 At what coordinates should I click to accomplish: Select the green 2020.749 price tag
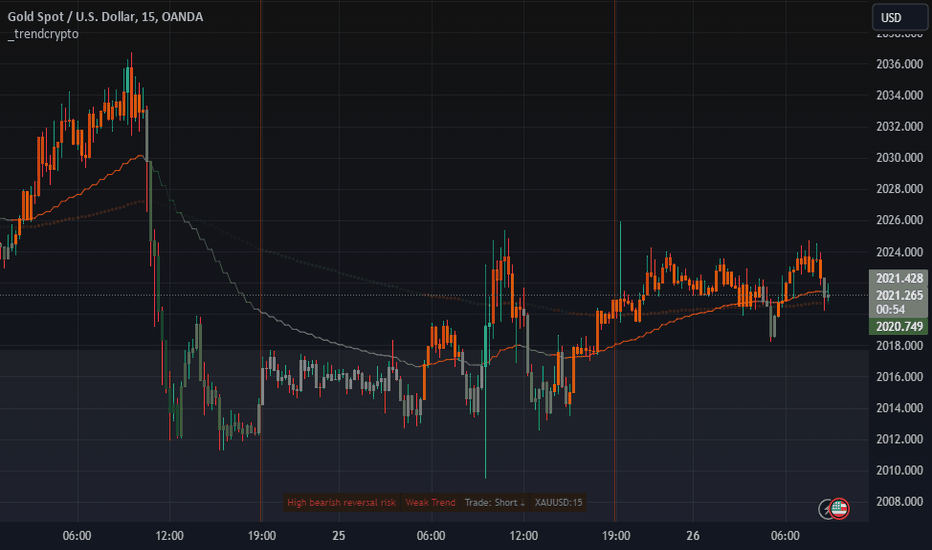[899, 326]
